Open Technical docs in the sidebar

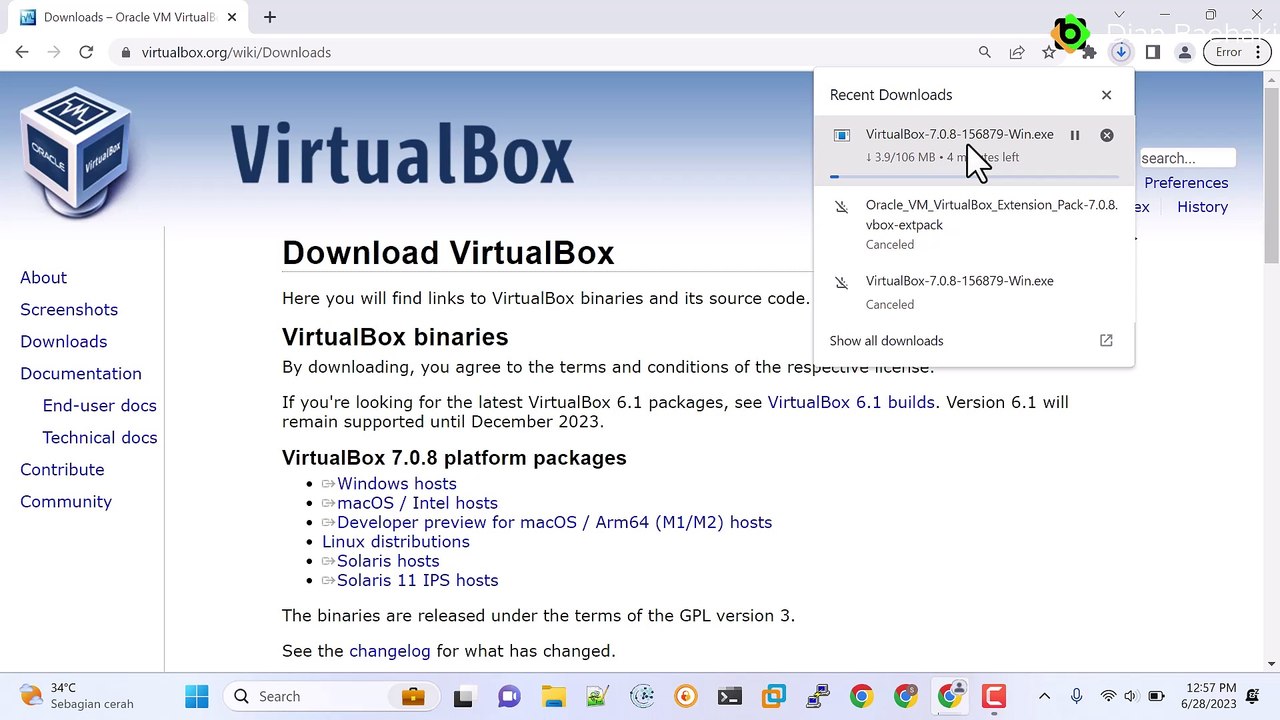pos(99,438)
